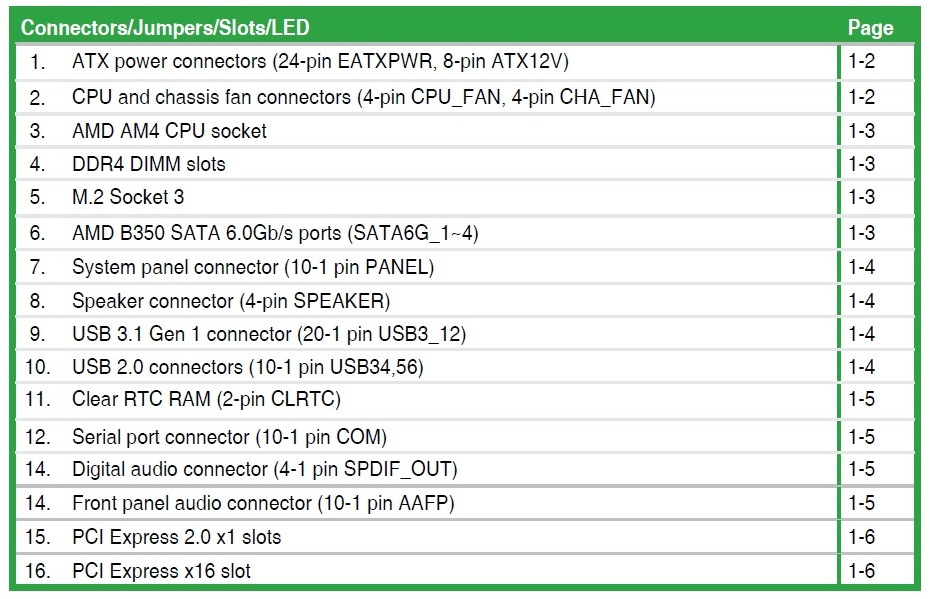Image resolution: width=935 pixels, height=599 pixels.
Task: Click the ATX power connectors row
Action: click(x=320, y=62)
